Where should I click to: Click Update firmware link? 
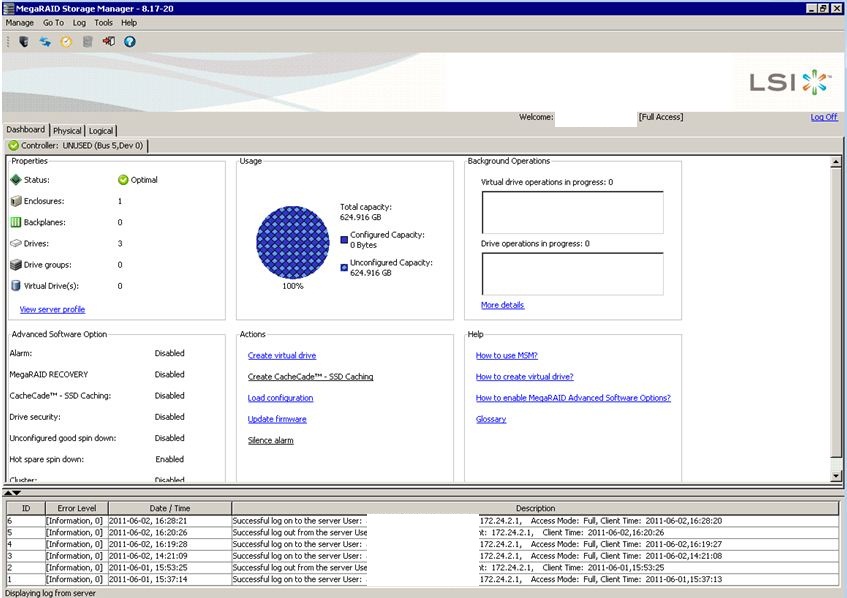click(277, 419)
